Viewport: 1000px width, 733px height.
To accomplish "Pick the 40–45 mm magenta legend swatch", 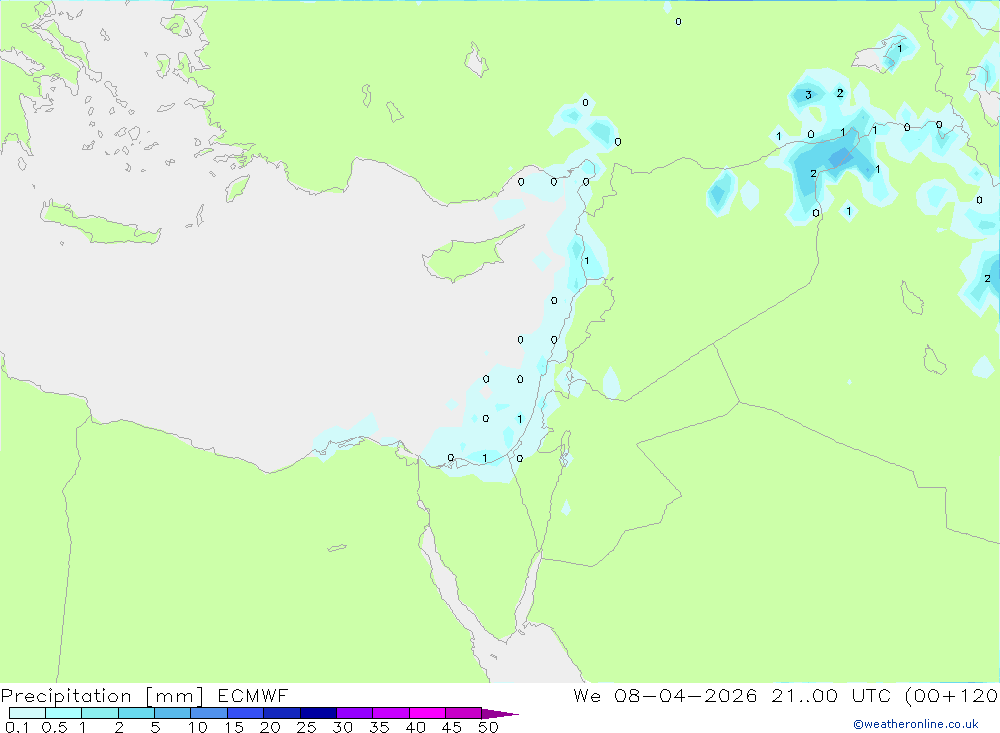I will pyautogui.click(x=427, y=713).
